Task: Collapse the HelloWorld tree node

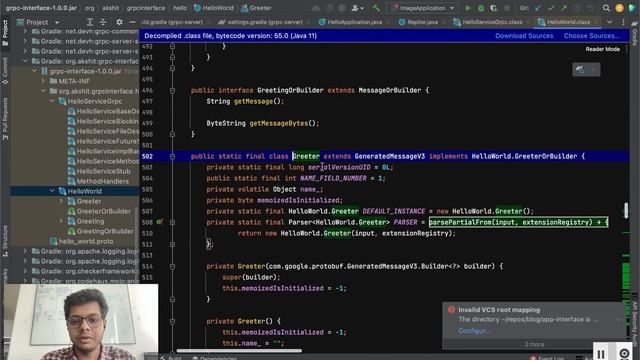Action: coord(52,191)
